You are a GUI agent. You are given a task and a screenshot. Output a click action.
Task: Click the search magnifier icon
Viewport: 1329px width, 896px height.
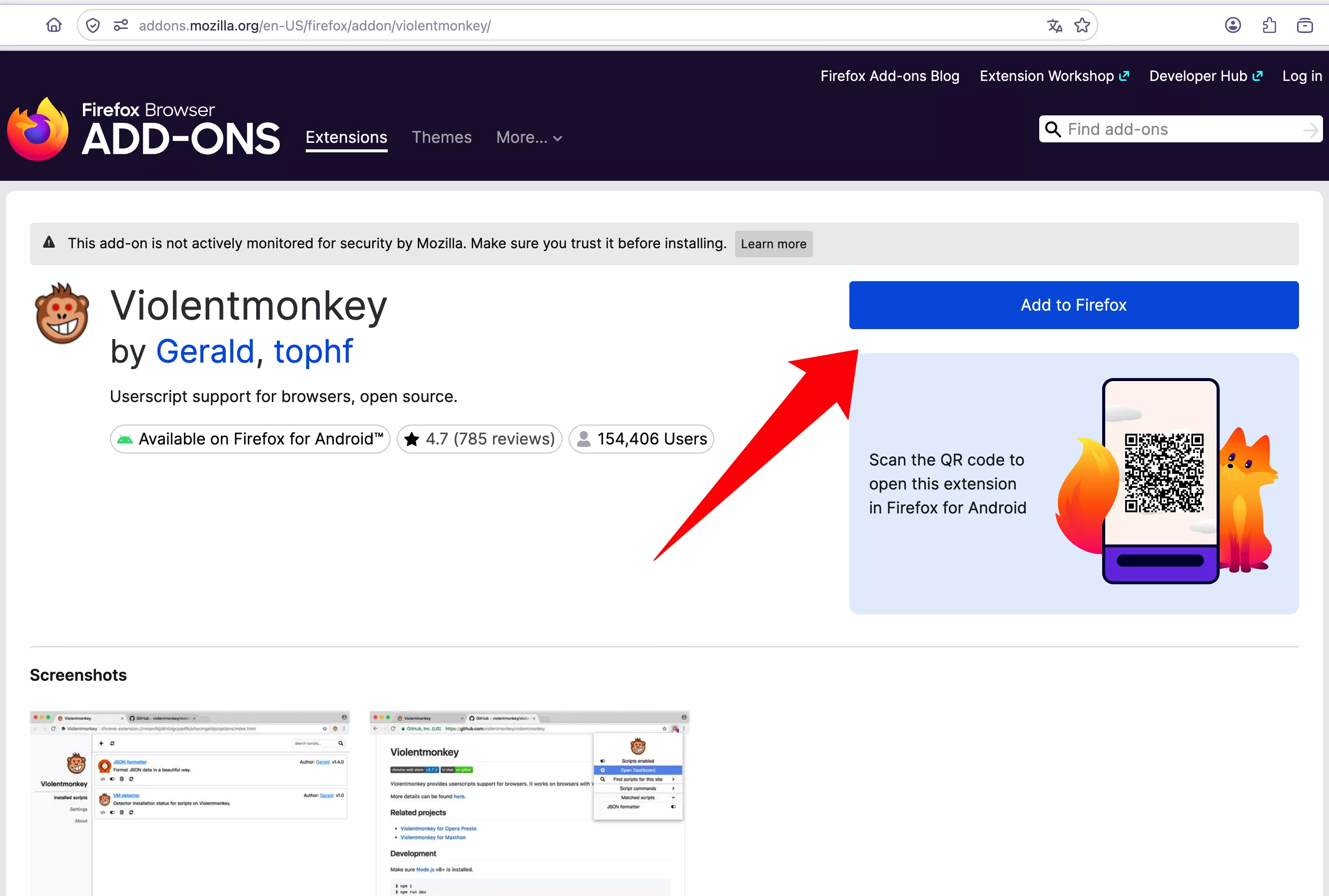(x=1053, y=129)
